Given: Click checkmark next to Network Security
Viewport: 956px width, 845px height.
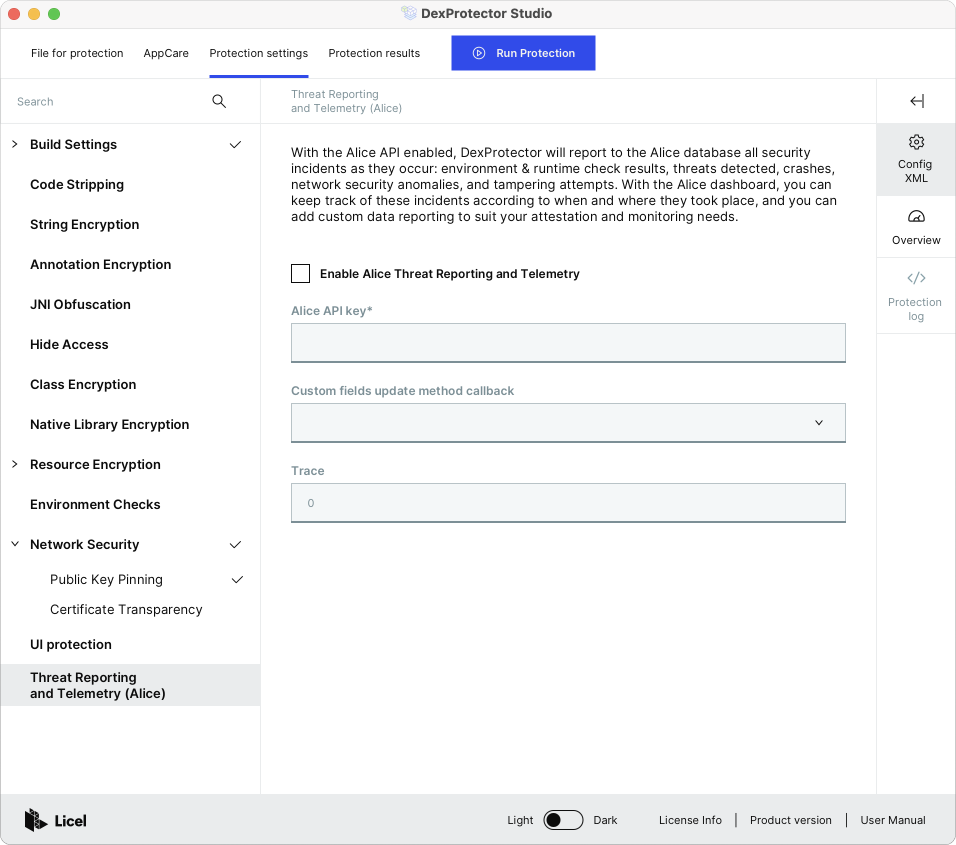Looking at the screenshot, I should pos(235,544).
